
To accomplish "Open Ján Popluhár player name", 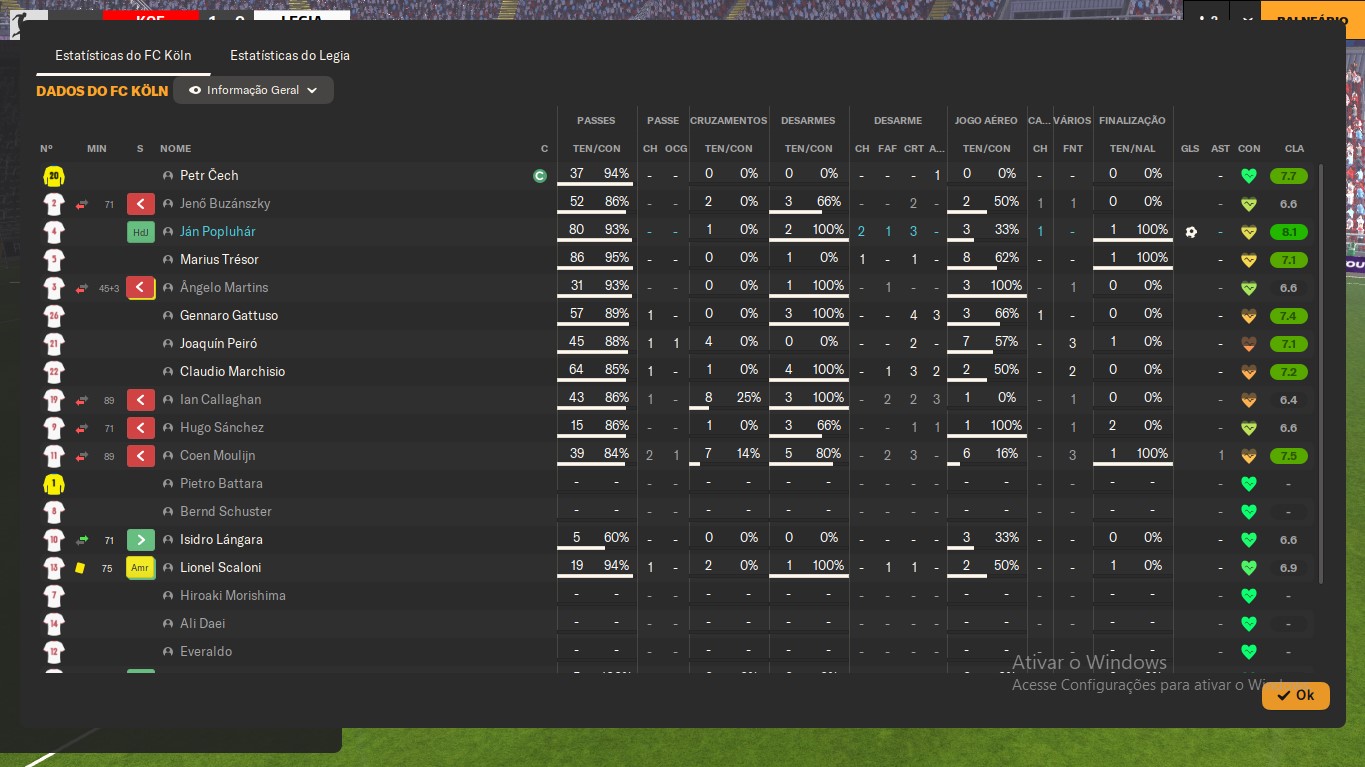I will [x=218, y=231].
